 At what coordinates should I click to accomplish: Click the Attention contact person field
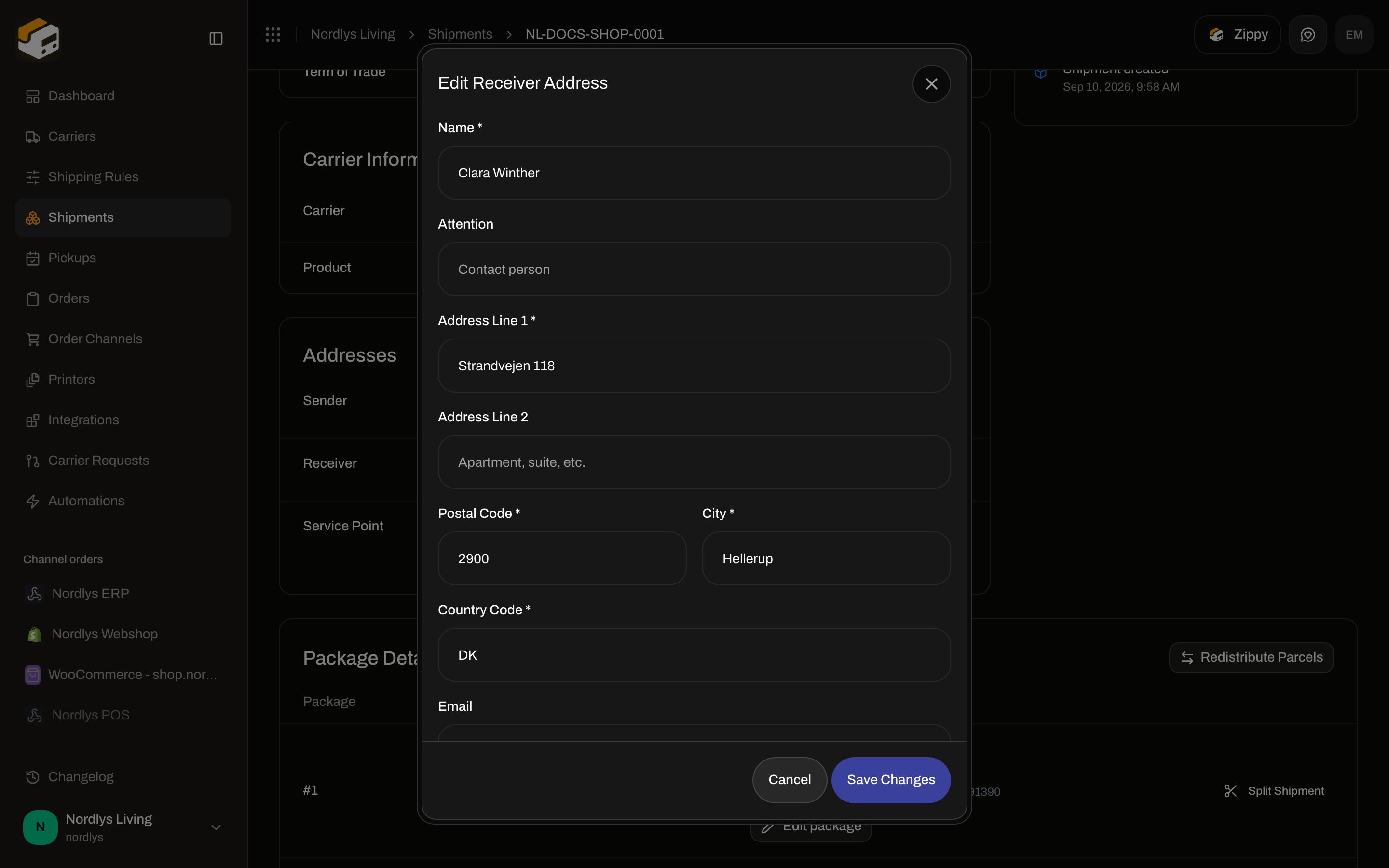(x=694, y=269)
